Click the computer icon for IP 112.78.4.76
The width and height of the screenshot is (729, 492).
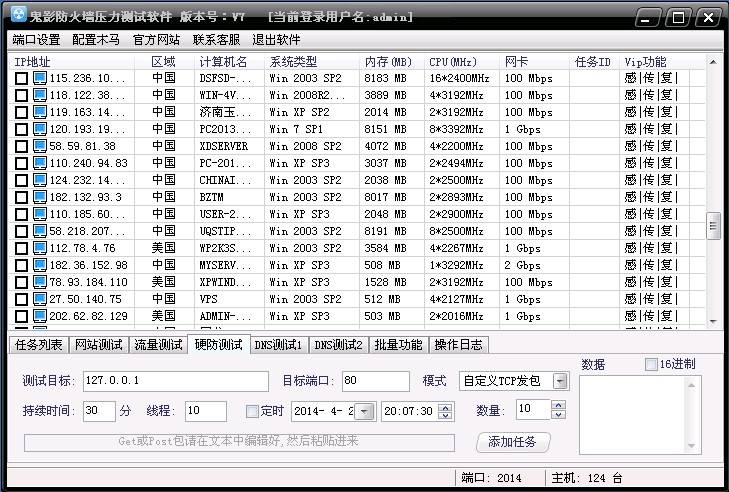pyautogui.click(x=40, y=248)
